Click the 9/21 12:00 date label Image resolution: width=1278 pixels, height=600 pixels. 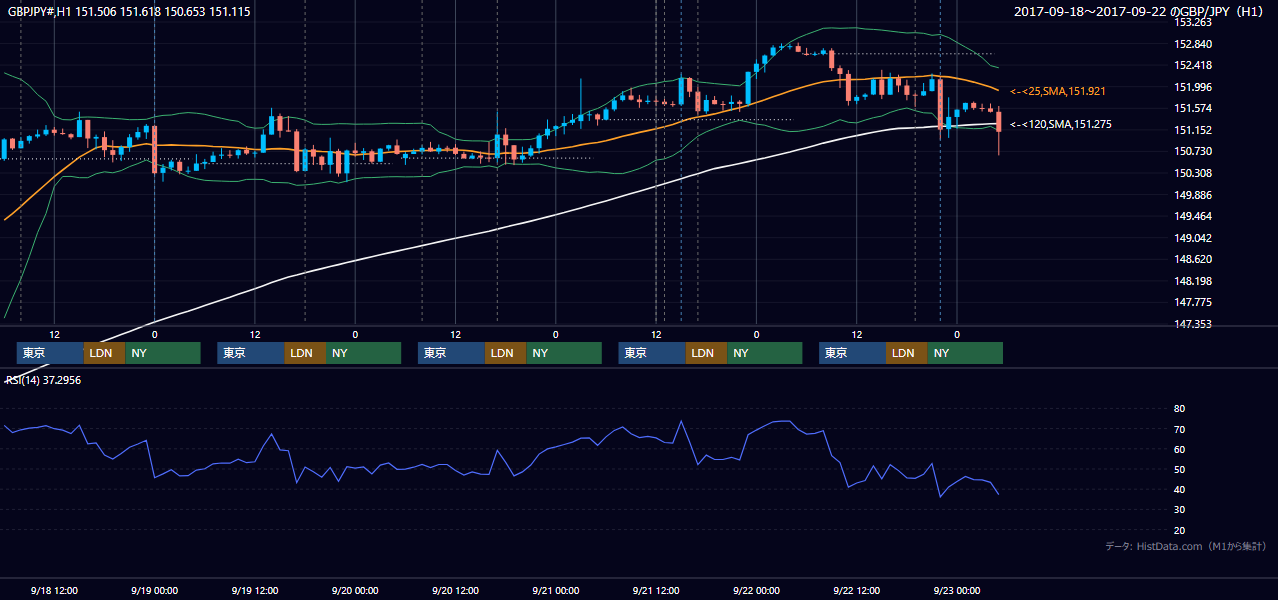click(x=656, y=591)
